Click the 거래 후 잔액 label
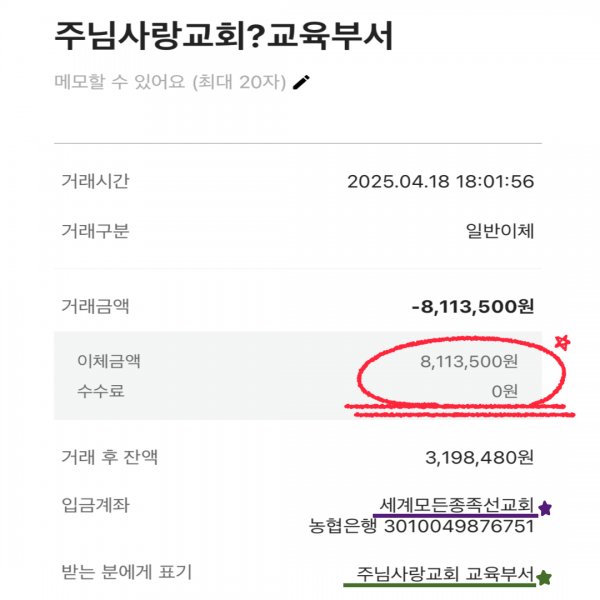Image resolution: width=600 pixels, height=600 pixels. coord(110,458)
